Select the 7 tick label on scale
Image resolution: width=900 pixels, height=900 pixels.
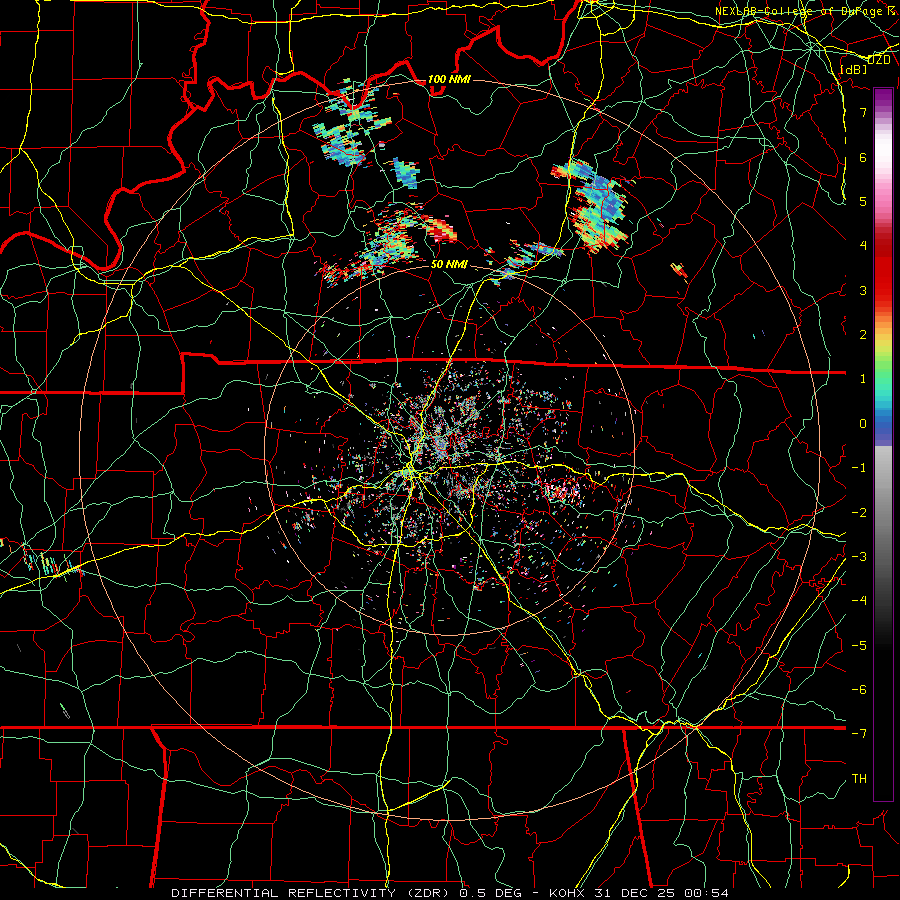pos(863,112)
